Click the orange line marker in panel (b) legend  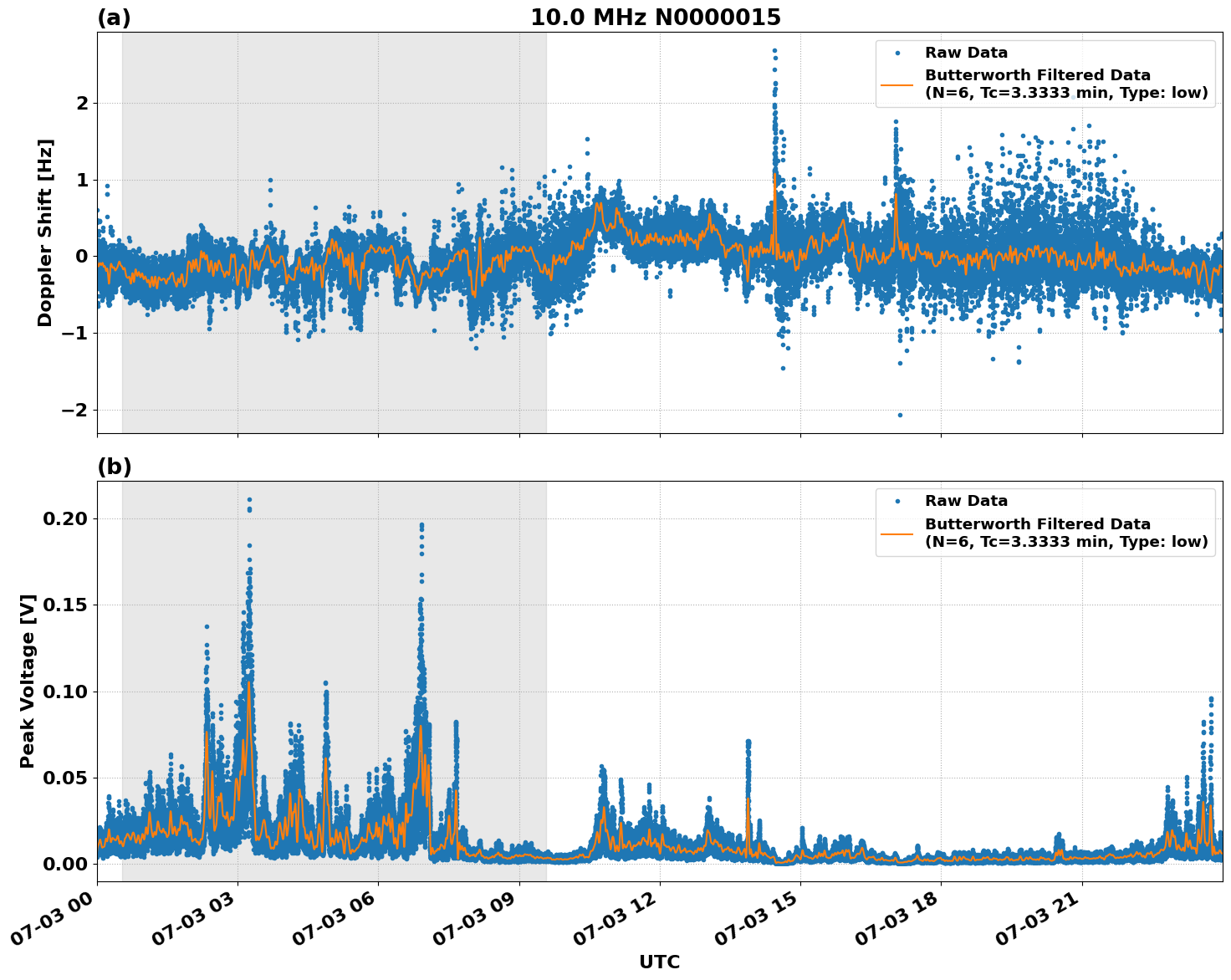point(897,534)
